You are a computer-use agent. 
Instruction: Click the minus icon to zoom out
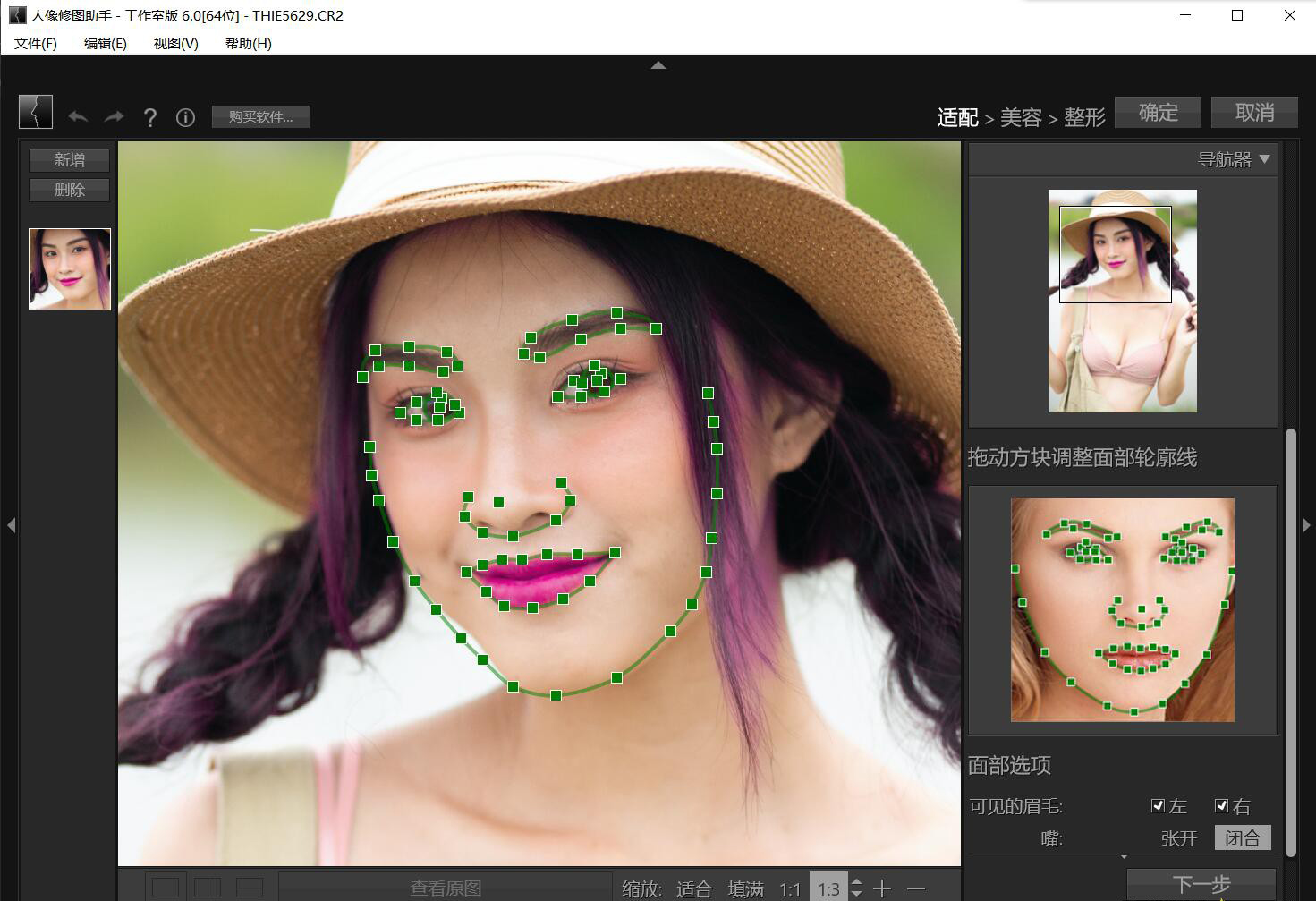(x=916, y=888)
